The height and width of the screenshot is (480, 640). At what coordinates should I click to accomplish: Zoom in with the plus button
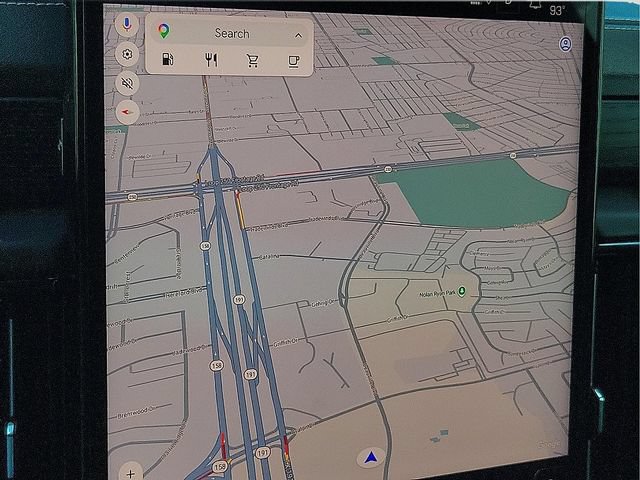point(131,473)
